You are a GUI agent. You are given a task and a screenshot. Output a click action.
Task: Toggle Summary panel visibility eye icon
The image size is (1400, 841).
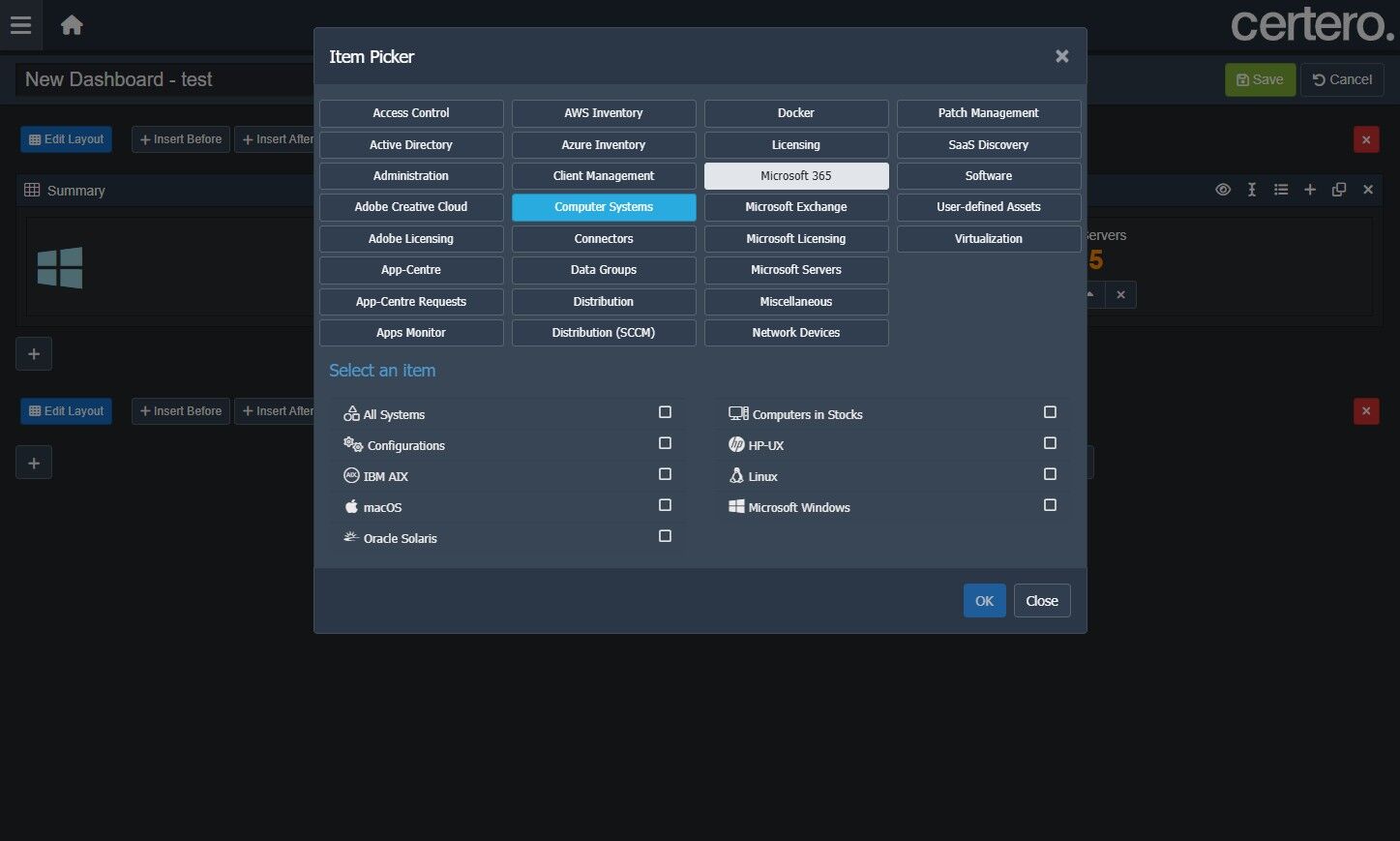point(1223,190)
